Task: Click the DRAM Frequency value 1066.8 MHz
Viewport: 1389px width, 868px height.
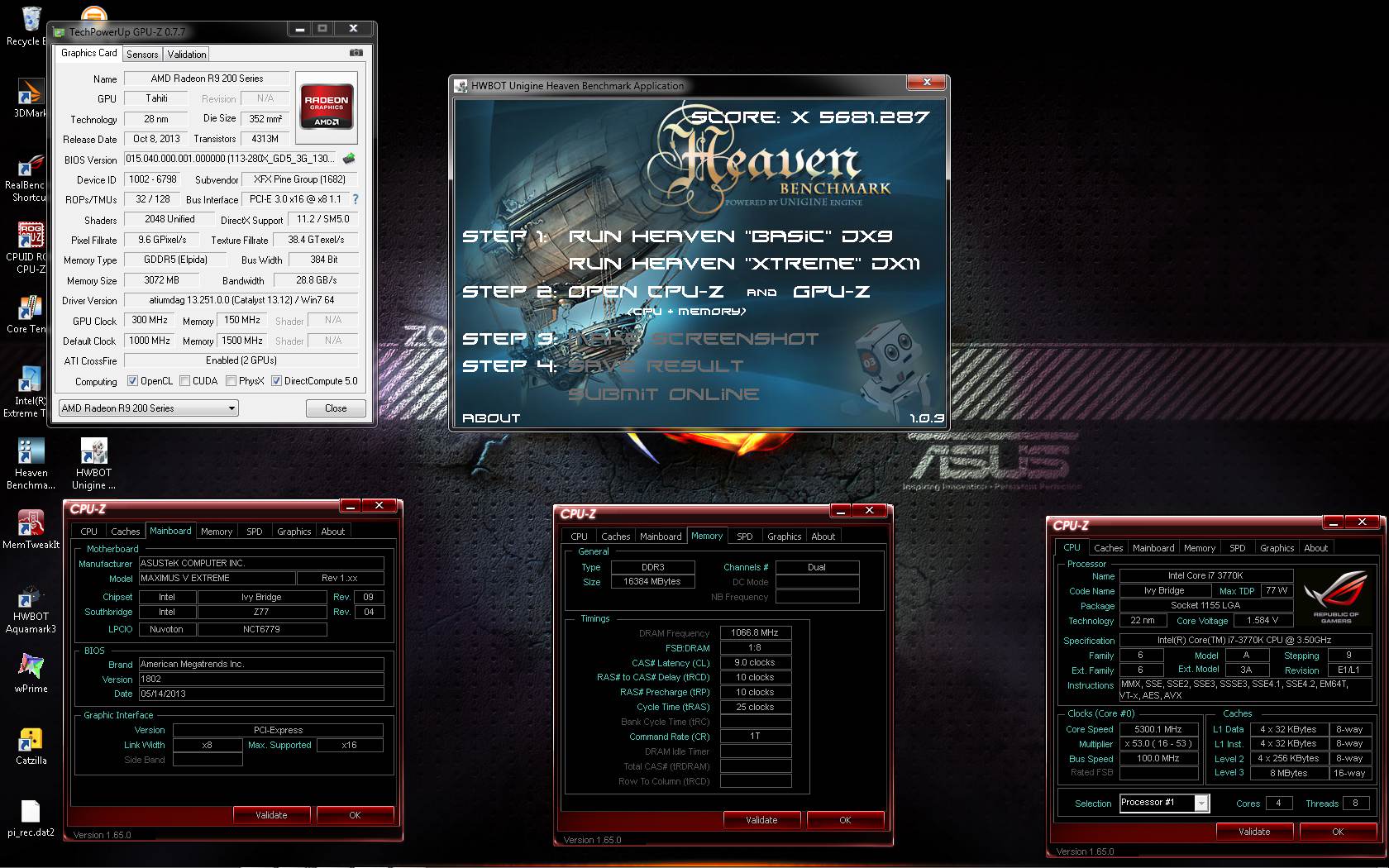Action: [x=755, y=632]
